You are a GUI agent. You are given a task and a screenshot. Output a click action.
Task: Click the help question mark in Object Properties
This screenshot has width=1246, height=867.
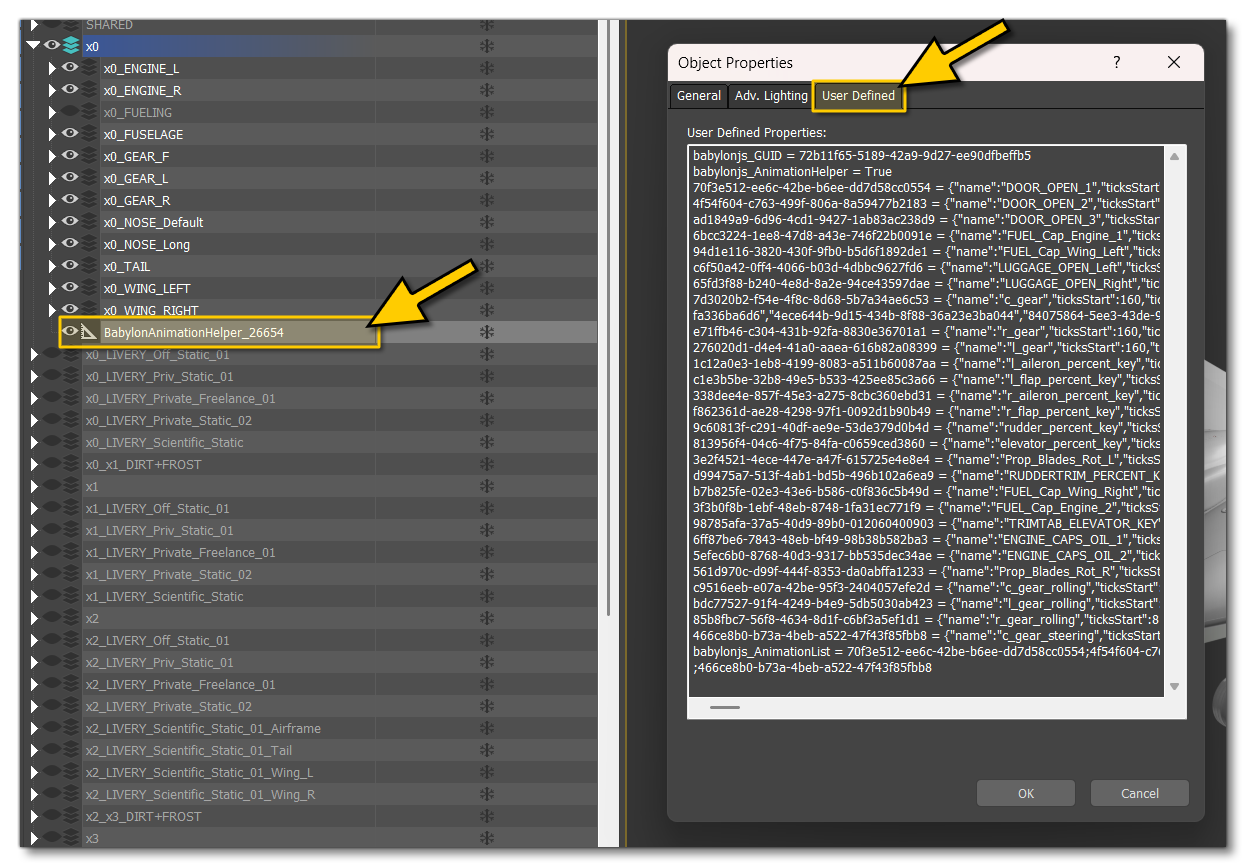1116,62
